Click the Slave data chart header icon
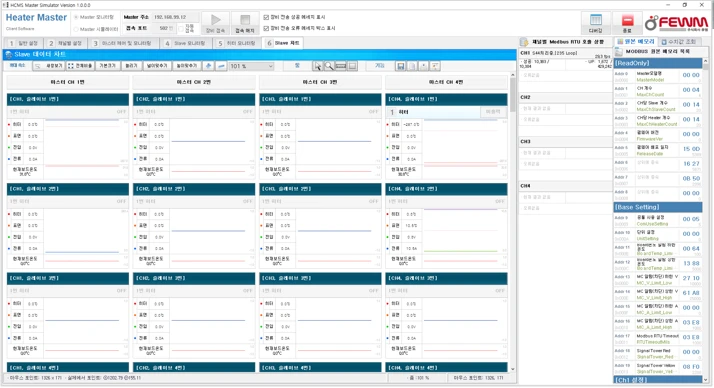This screenshot has width=714, height=388. (8, 55)
